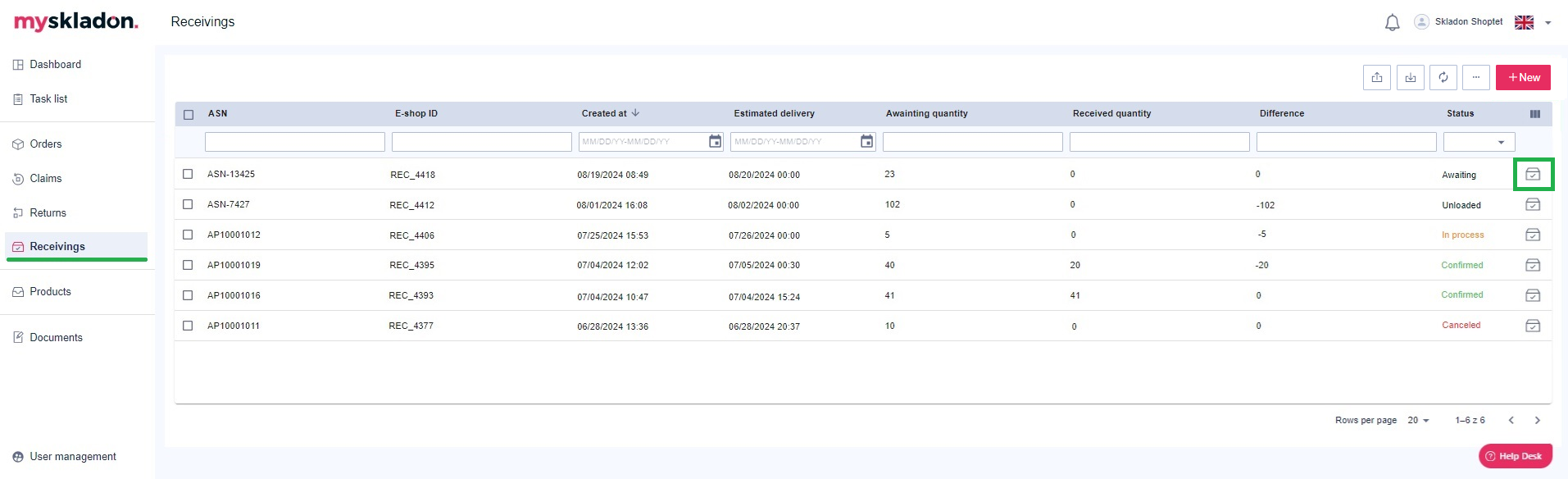Click the mysklad­on logo
The height and width of the screenshot is (479, 1568).
76,22
